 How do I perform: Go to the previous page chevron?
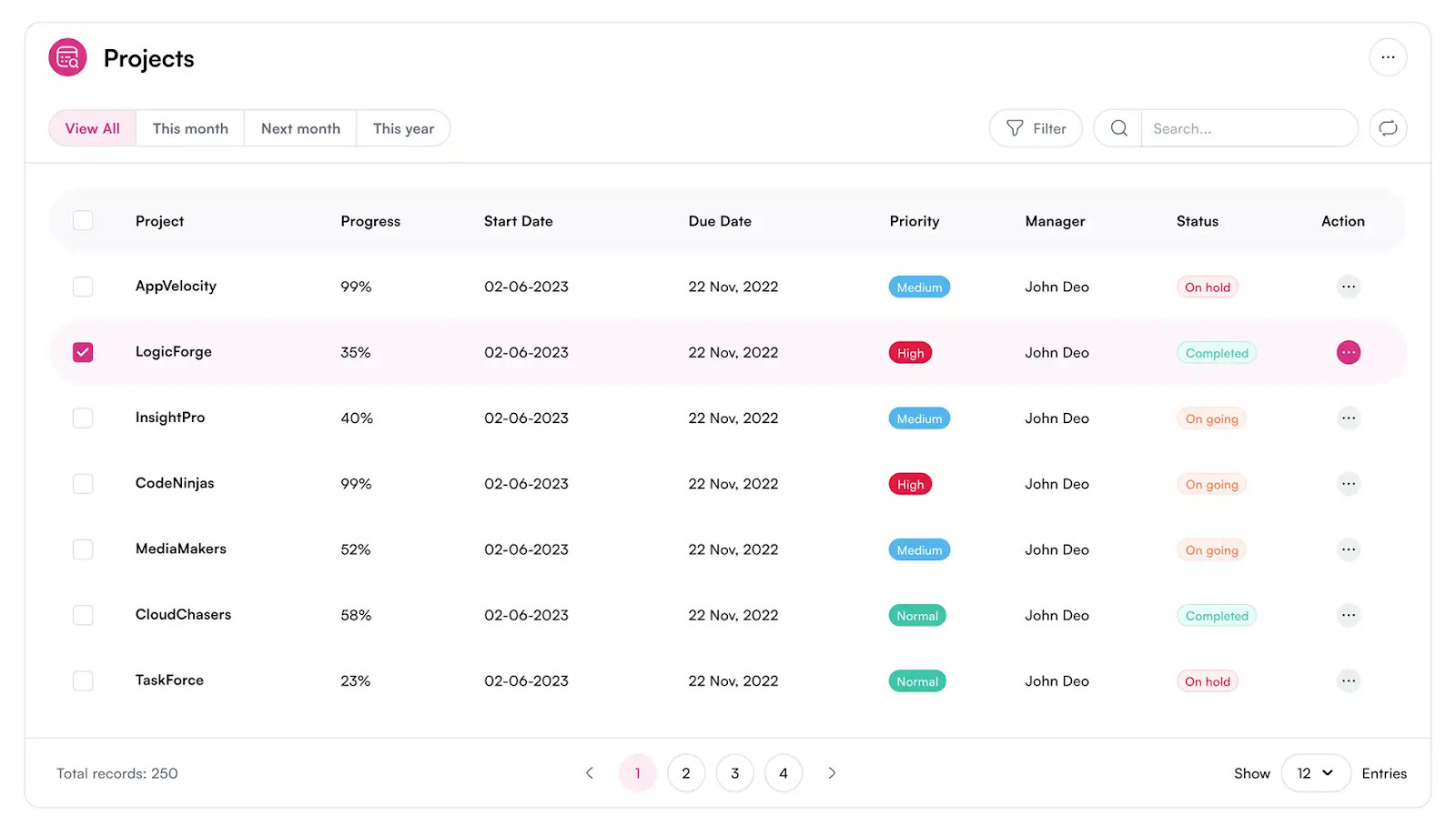(x=590, y=773)
